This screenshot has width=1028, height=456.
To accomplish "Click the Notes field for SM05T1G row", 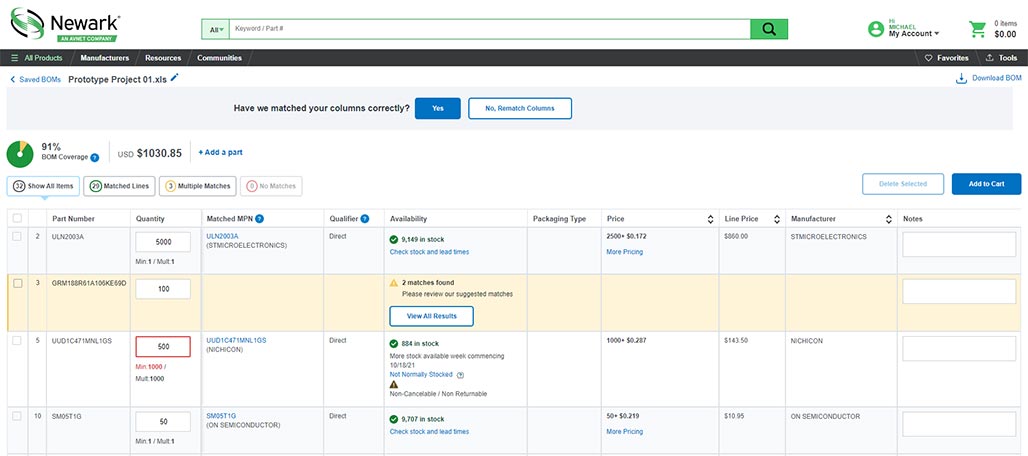I will point(959,424).
